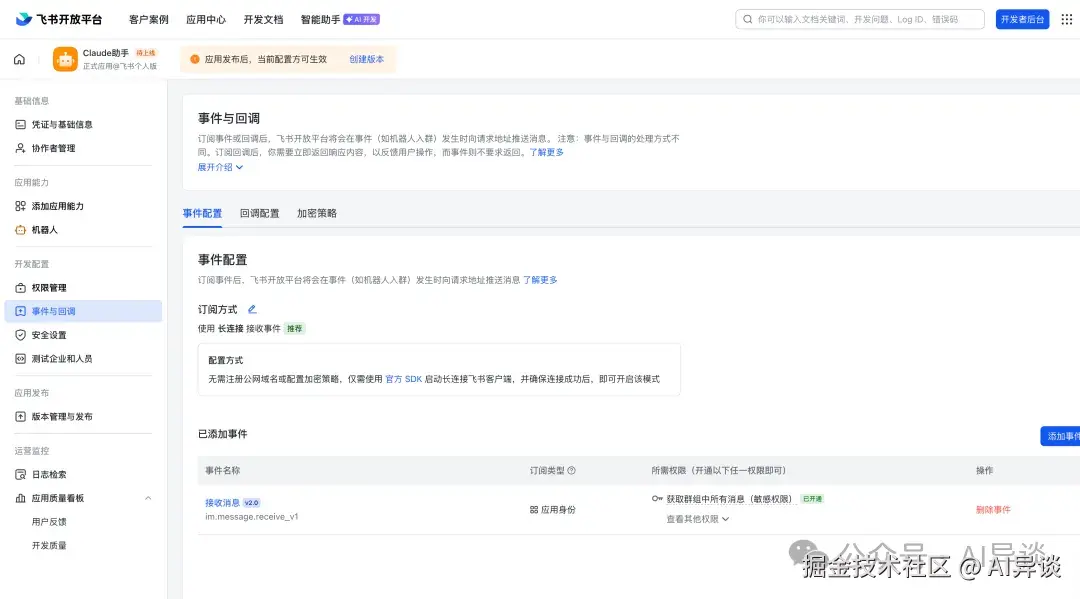
Task: Click im.message.receive_v1 event identifier
Action: click(251, 517)
